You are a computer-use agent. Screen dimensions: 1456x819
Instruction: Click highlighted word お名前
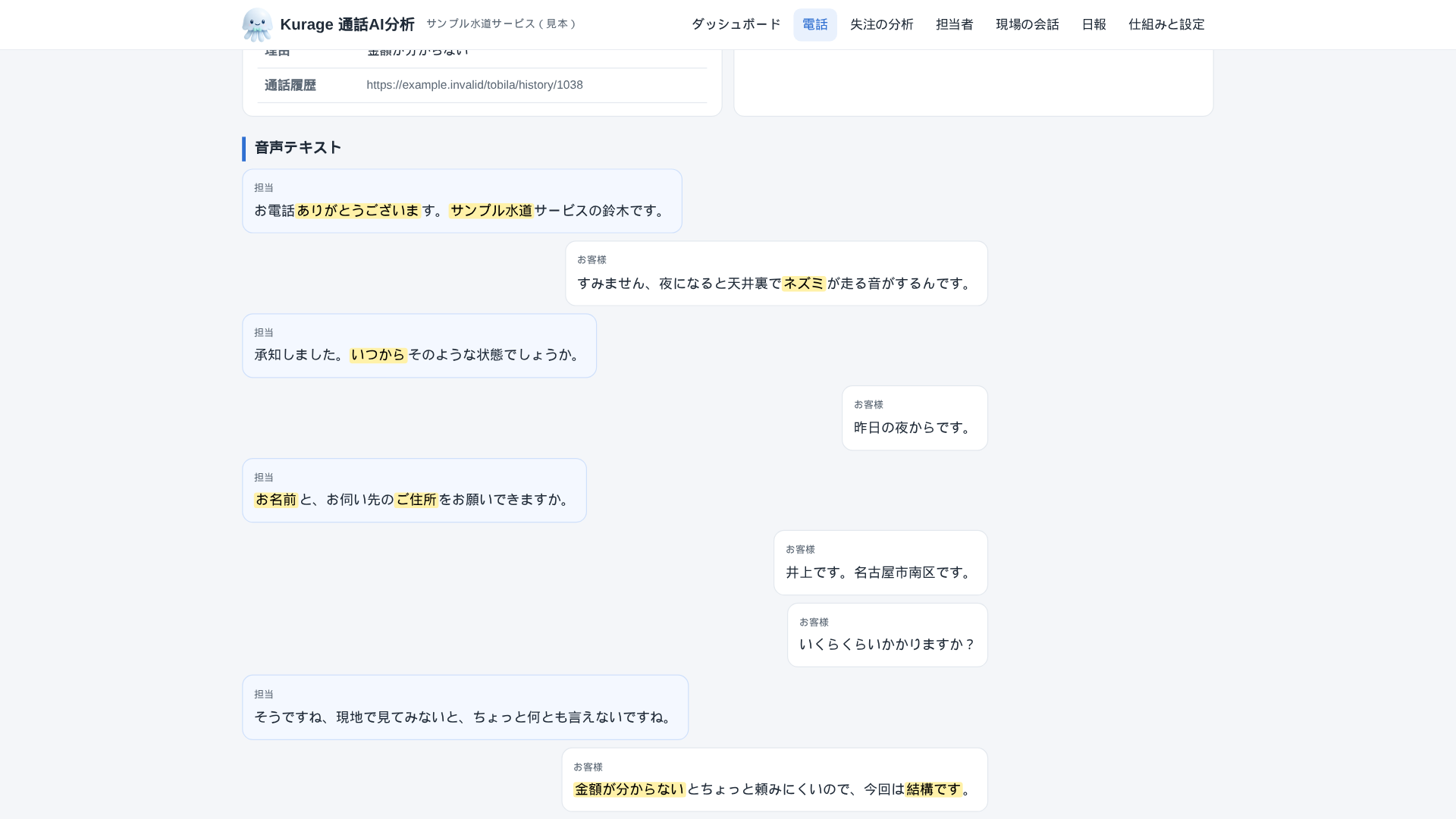[276, 500]
